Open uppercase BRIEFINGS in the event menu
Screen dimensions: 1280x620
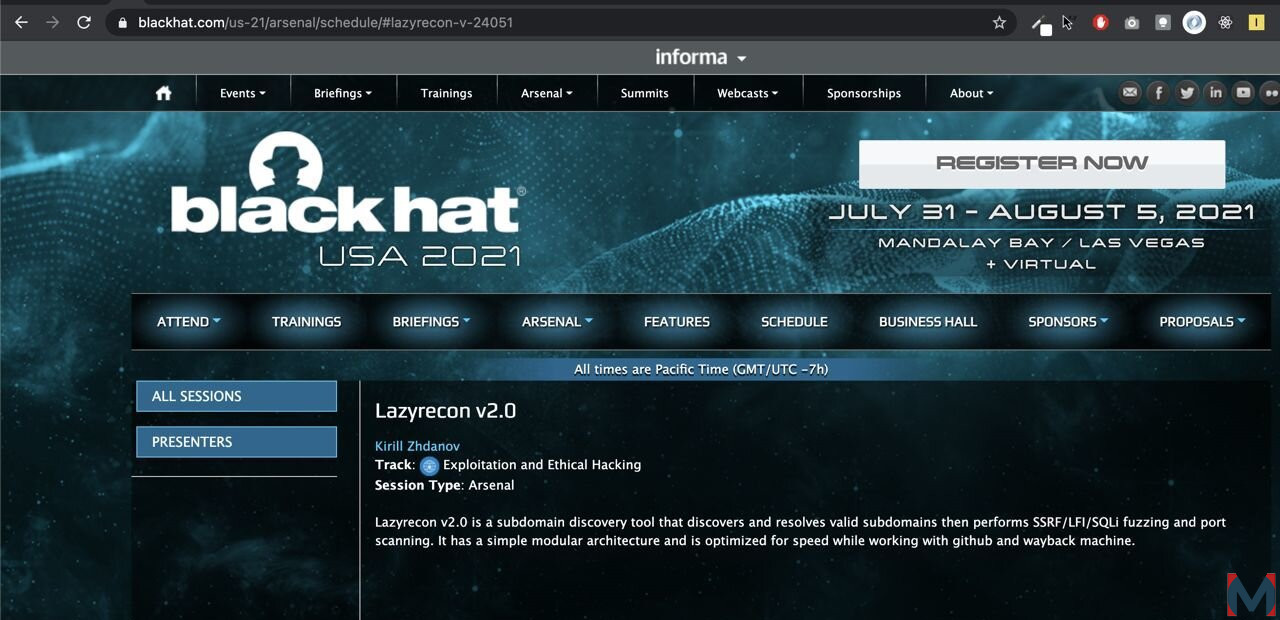[x=432, y=322]
